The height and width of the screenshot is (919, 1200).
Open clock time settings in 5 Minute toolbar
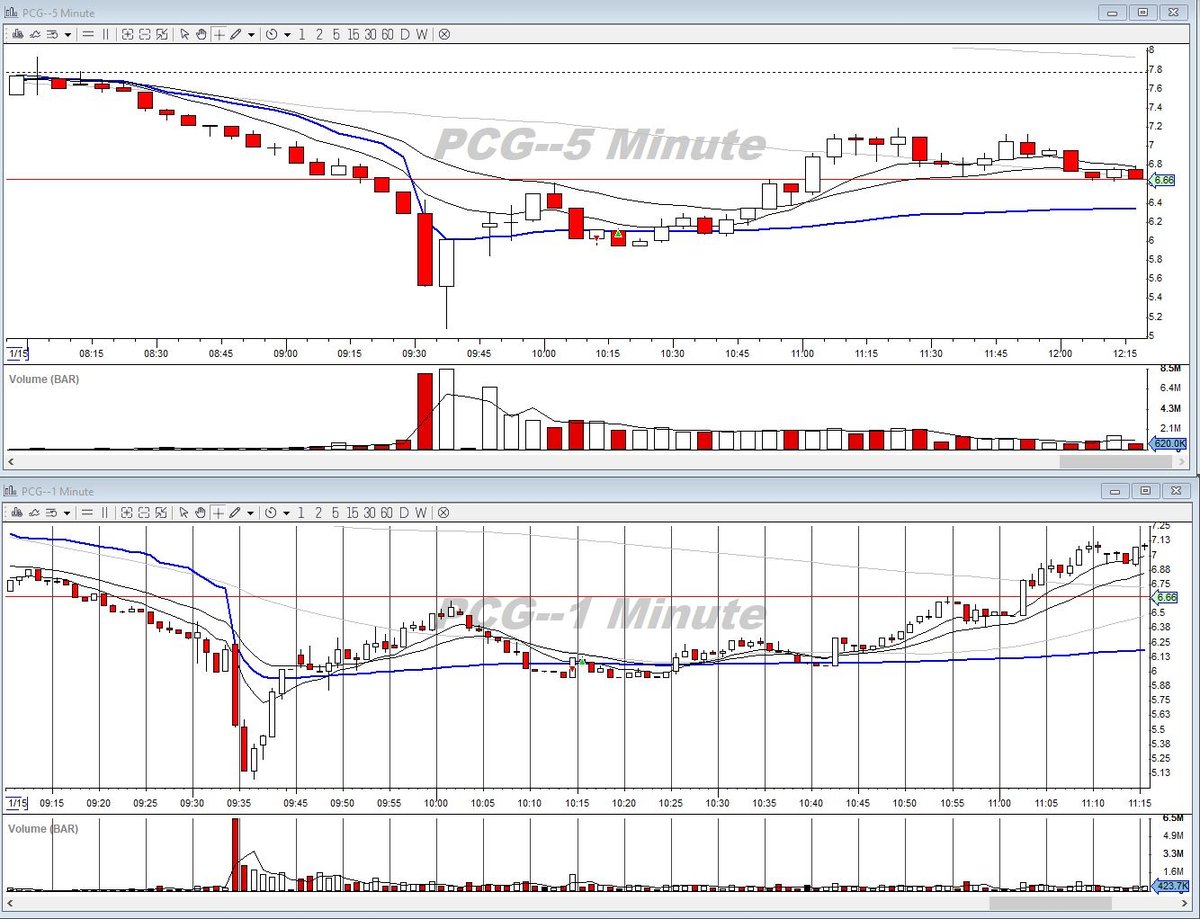click(272, 34)
